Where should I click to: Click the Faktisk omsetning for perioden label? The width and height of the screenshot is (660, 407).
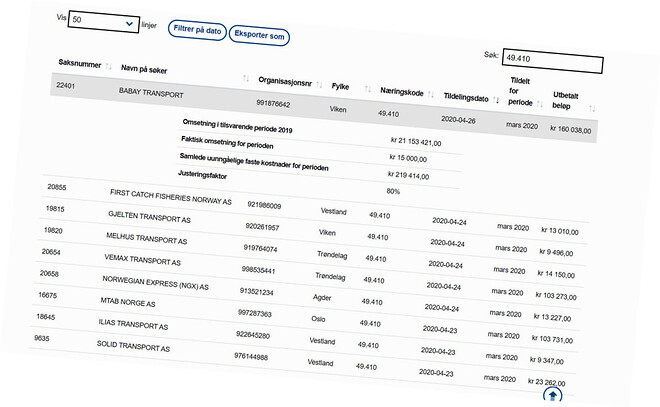(x=227, y=142)
